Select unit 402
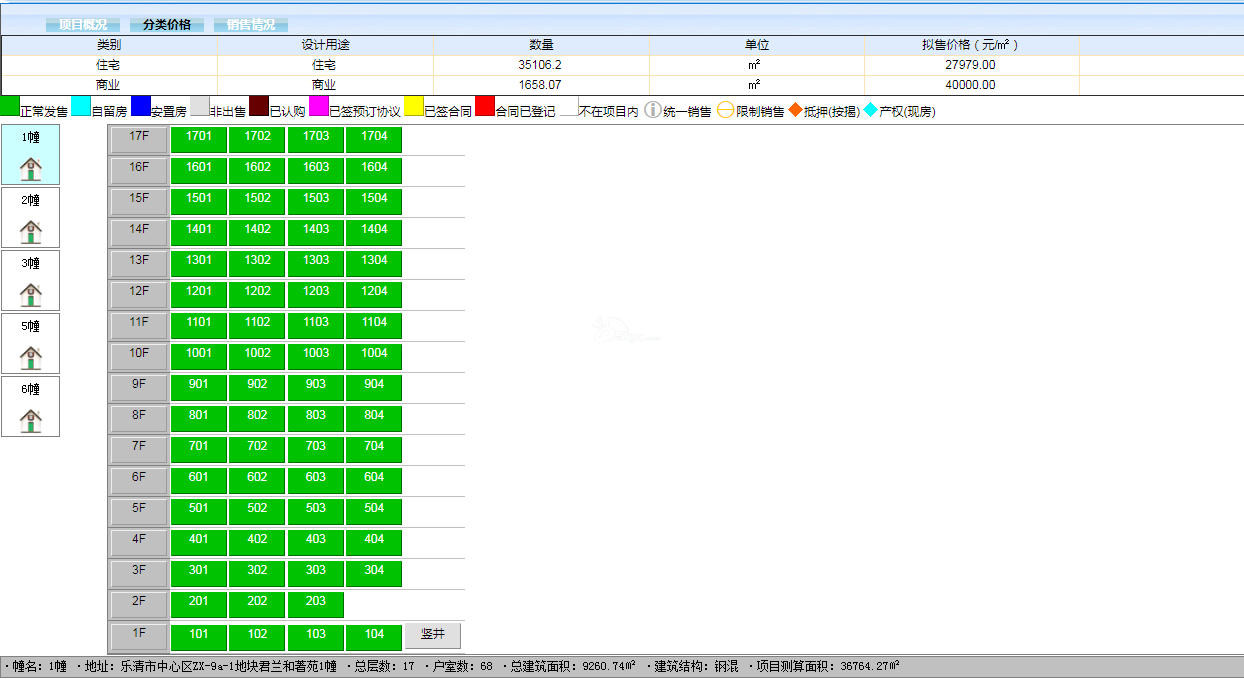The image size is (1244, 679). 257,543
